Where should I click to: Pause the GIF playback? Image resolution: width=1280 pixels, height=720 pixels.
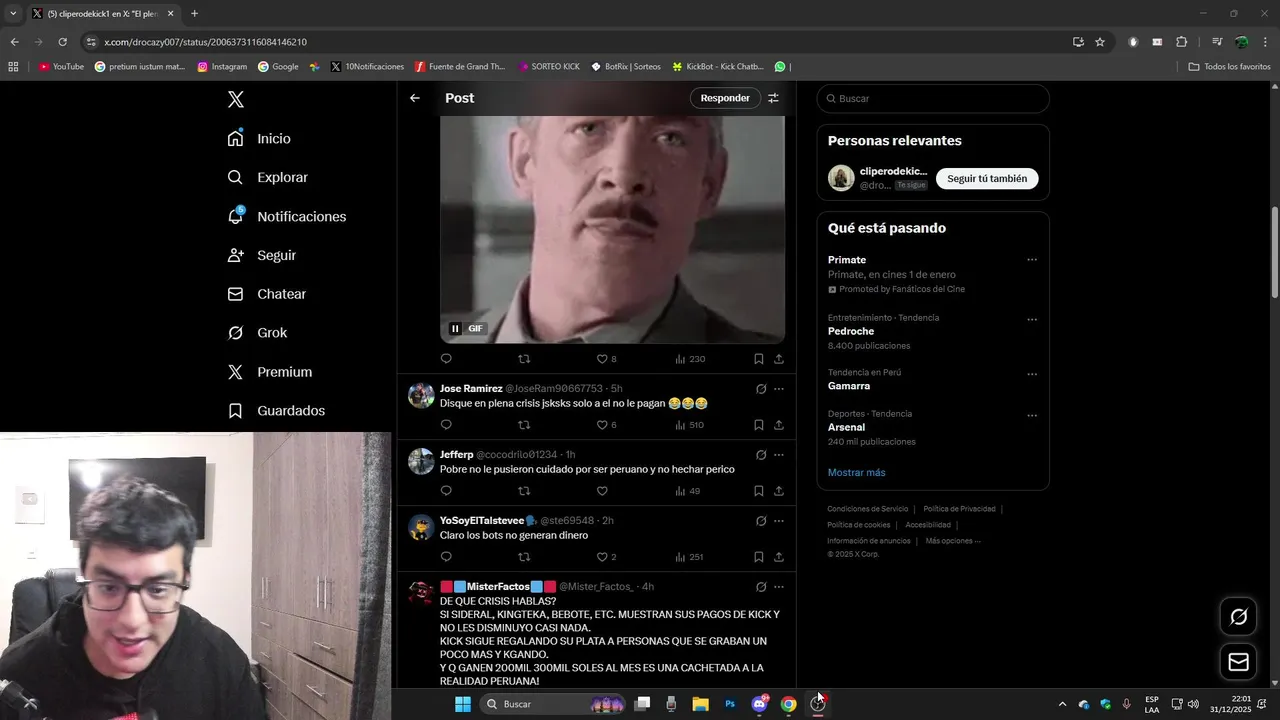pyautogui.click(x=455, y=328)
